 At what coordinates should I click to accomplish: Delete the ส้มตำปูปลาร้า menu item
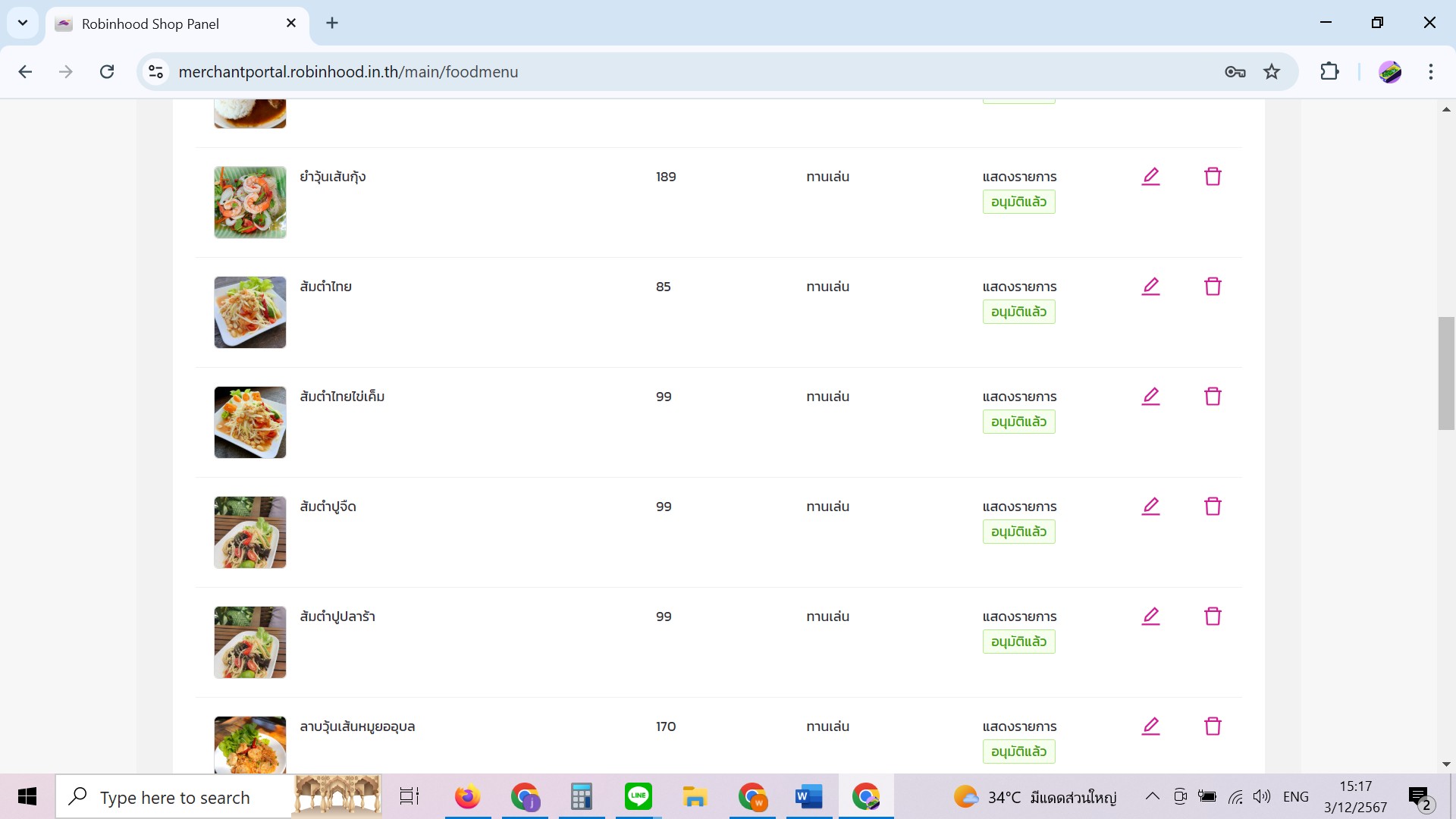1213,617
